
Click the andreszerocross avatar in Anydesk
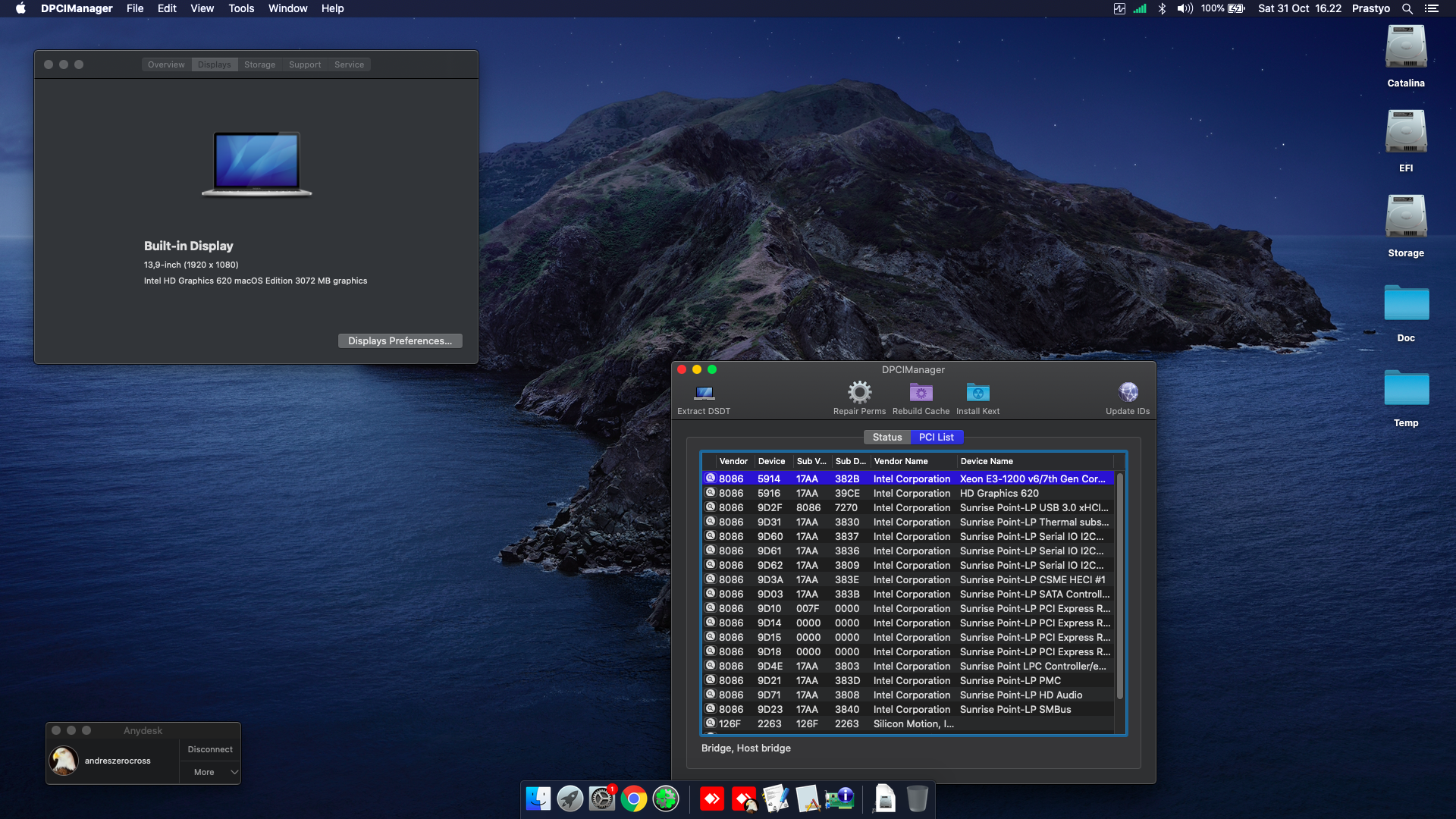tap(64, 761)
